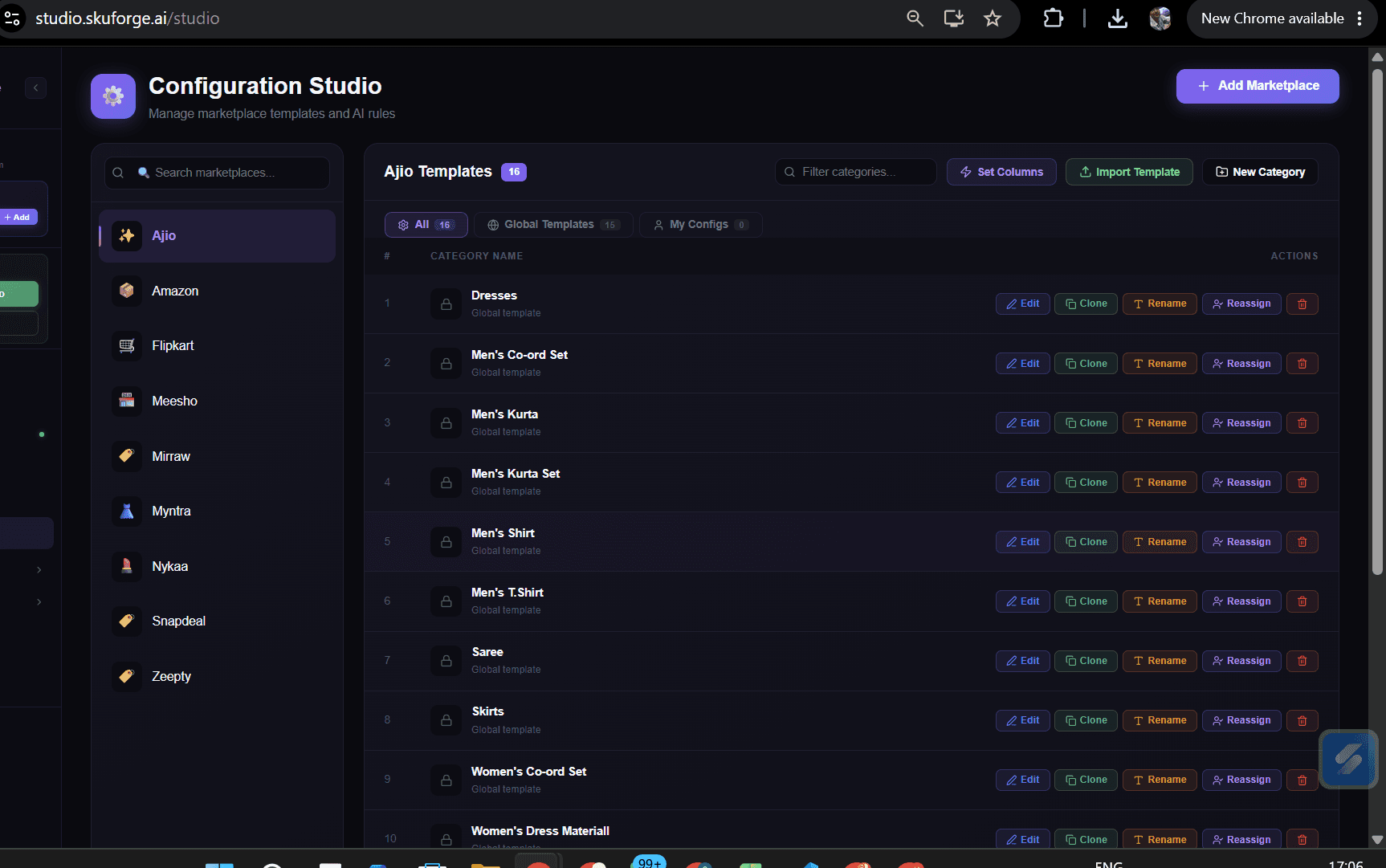Delete the Men's Shirt template
Image resolution: width=1386 pixels, height=868 pixels.
[1302, 542]
